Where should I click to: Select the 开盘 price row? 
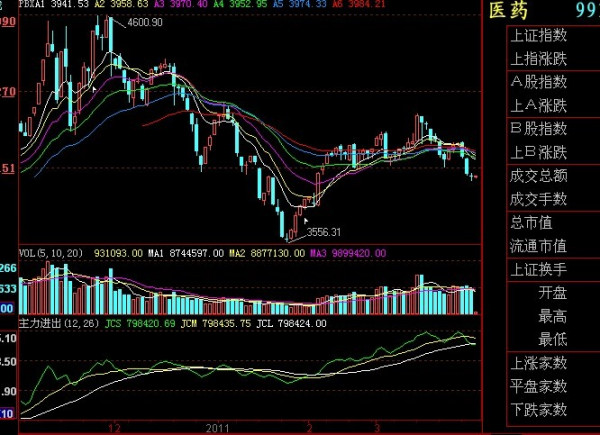[x=552, y=293]
